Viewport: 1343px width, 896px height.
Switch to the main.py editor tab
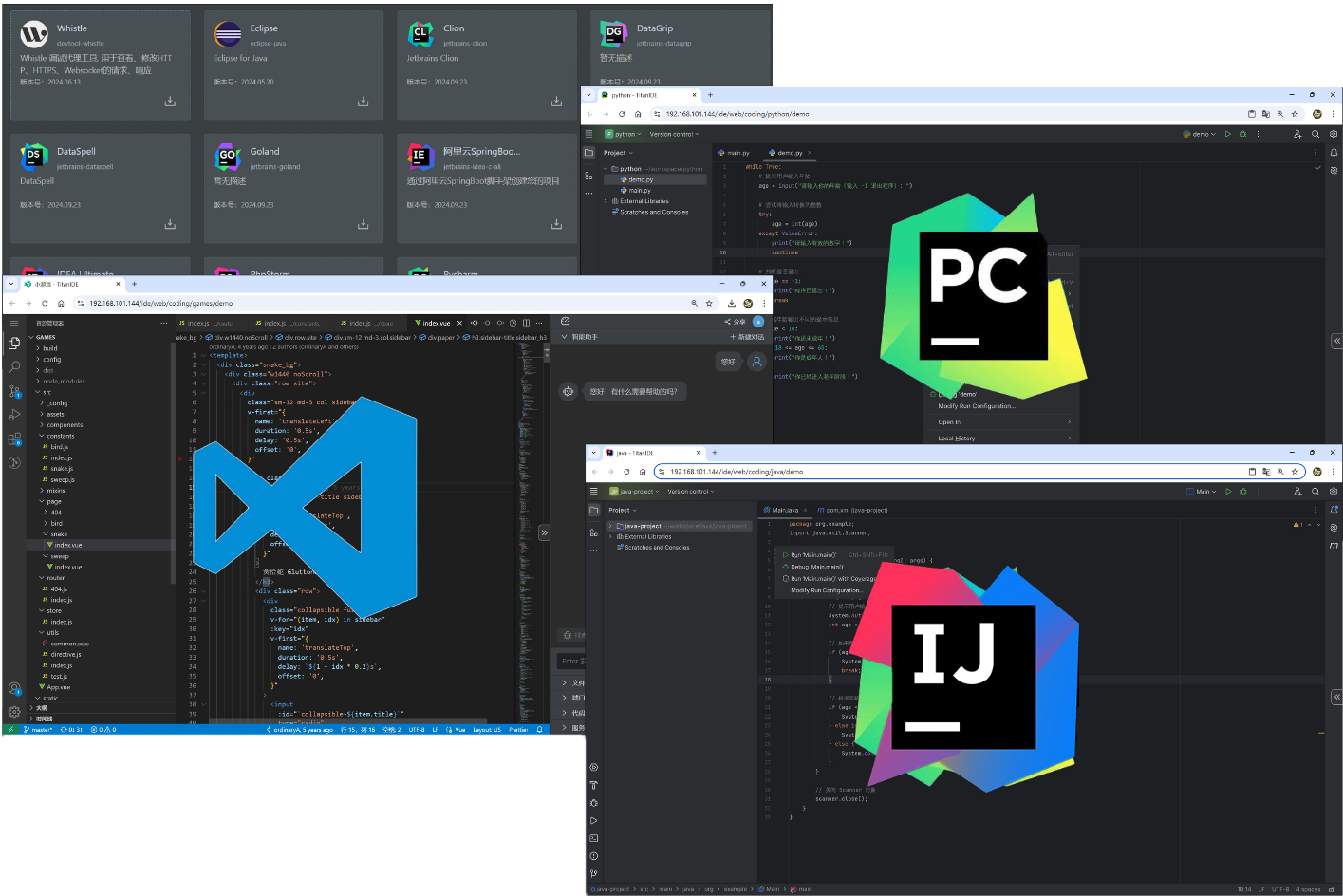[x=736, y=153]
